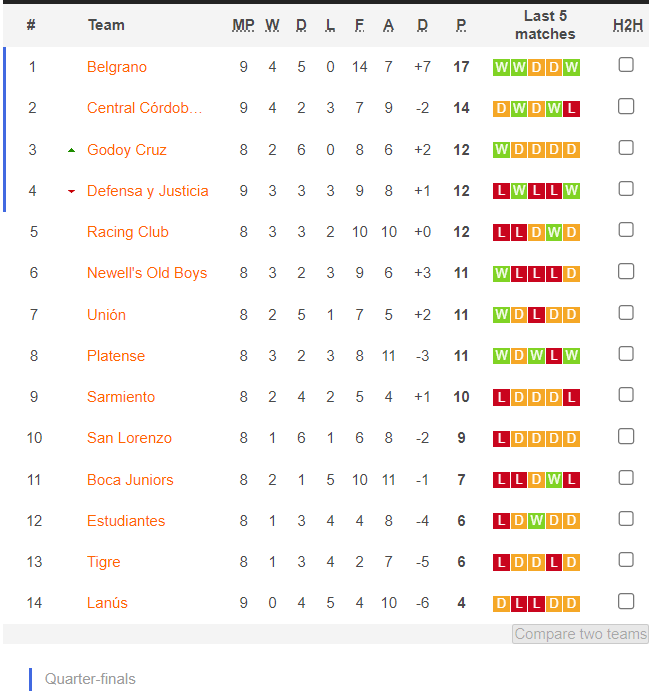The image size is (652, 697).
Task: Tick the H2H checkbox for Racing Club
Action: pyautogui.click(x=626, y=230)
